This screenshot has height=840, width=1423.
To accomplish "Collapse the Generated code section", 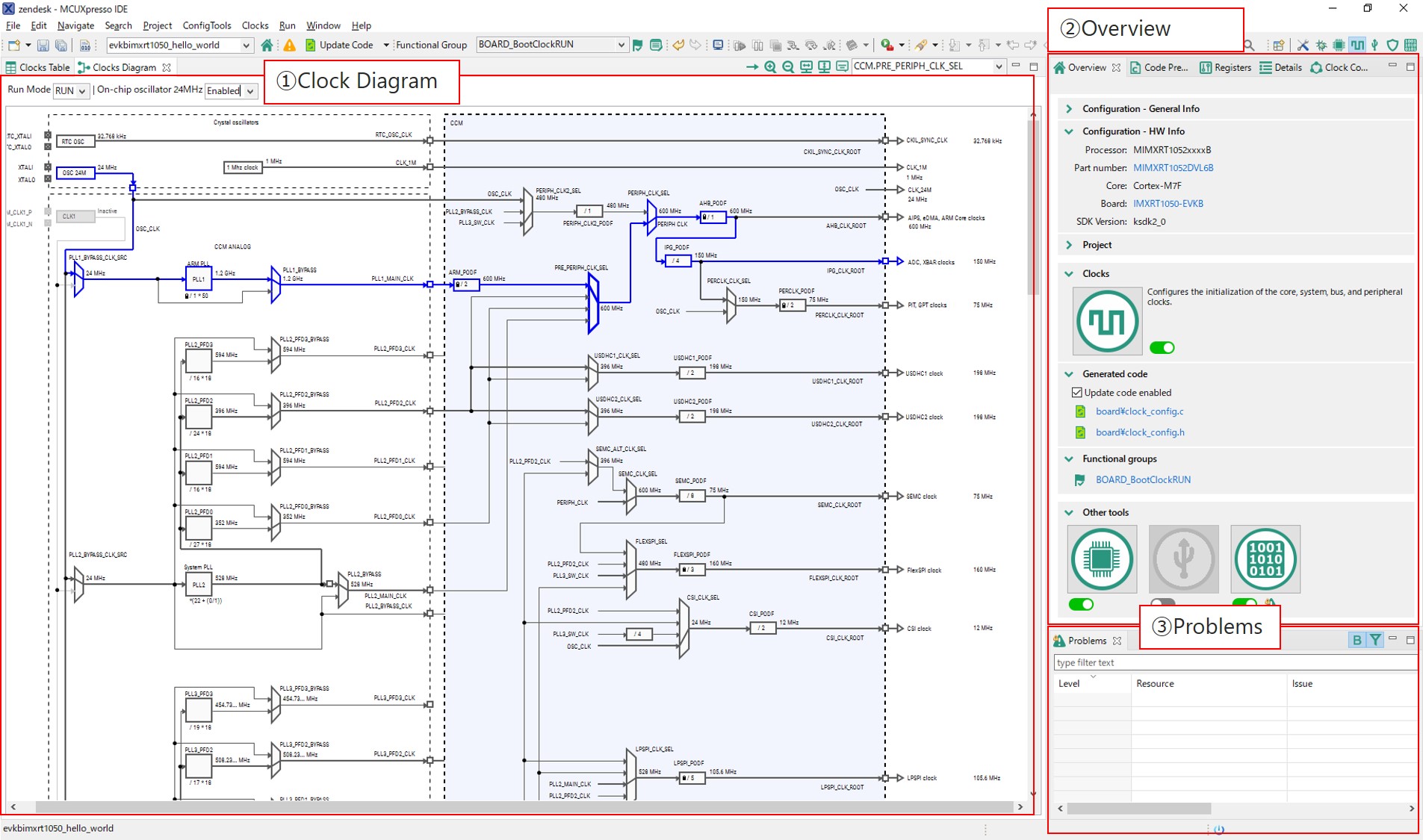I will click(x=1069, y=374).
